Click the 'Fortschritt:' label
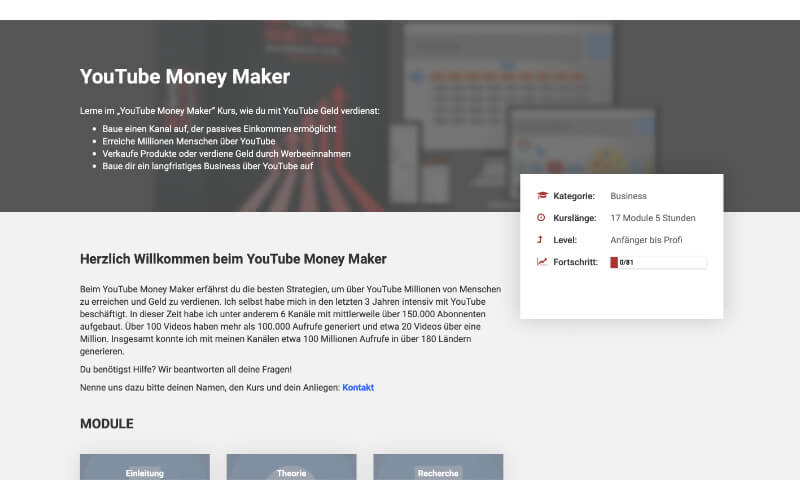This screenshot has width=800, height=500. pyautogui.click(x=575, y=262)
